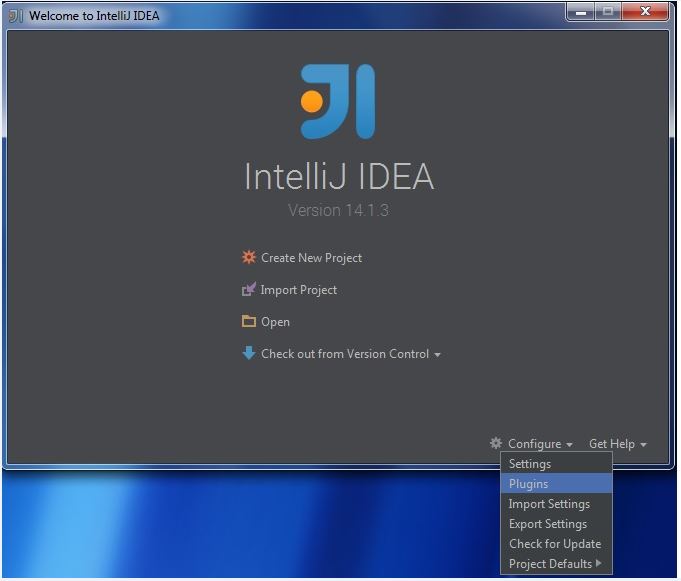Image resolution: width=681 pixels, height=581 pixels.
Task: Choose Export Settings menu entry
Action: point(556,524)
